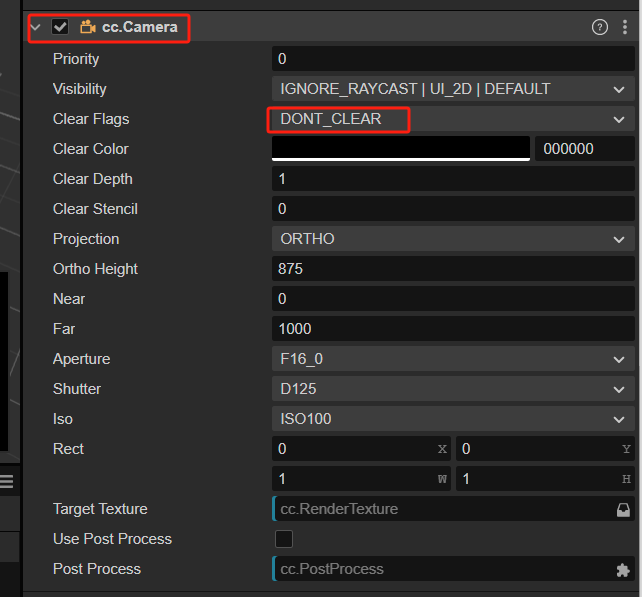Image resolution: width=642 pixels, height=597 pixels.
Task: Open cc.Camera help documentation icon
Action: pos(599,27)
